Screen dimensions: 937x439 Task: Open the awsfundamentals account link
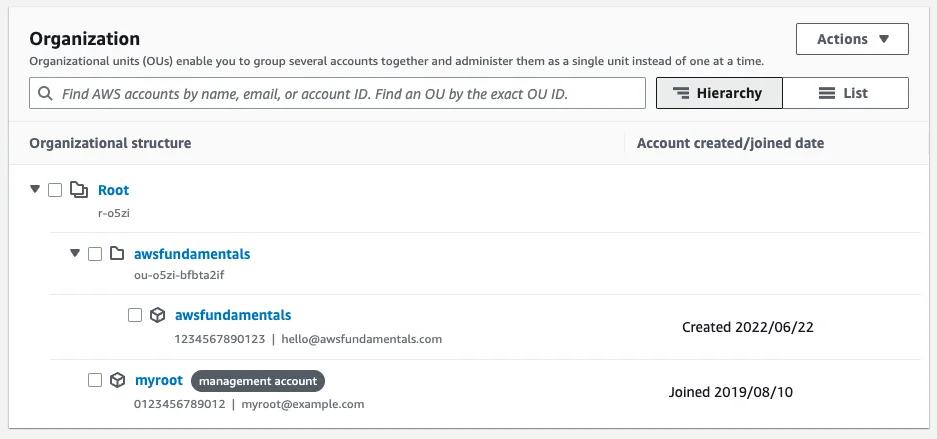click(233, 315)
